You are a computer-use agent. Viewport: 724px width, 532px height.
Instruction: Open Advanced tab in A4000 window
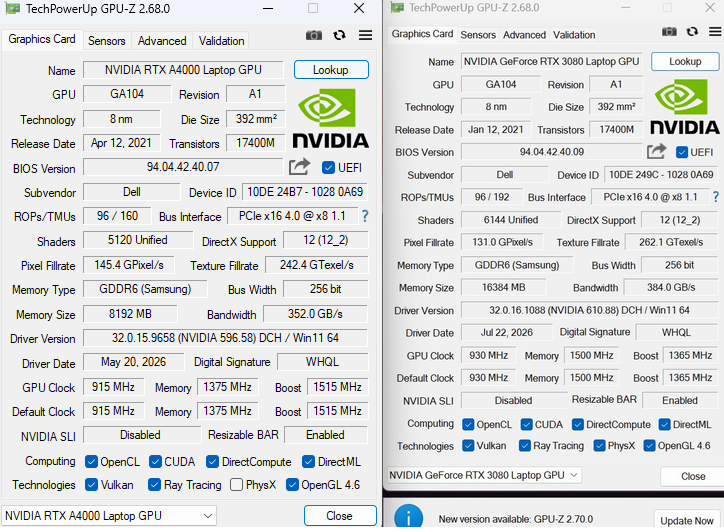coord(162,41)
